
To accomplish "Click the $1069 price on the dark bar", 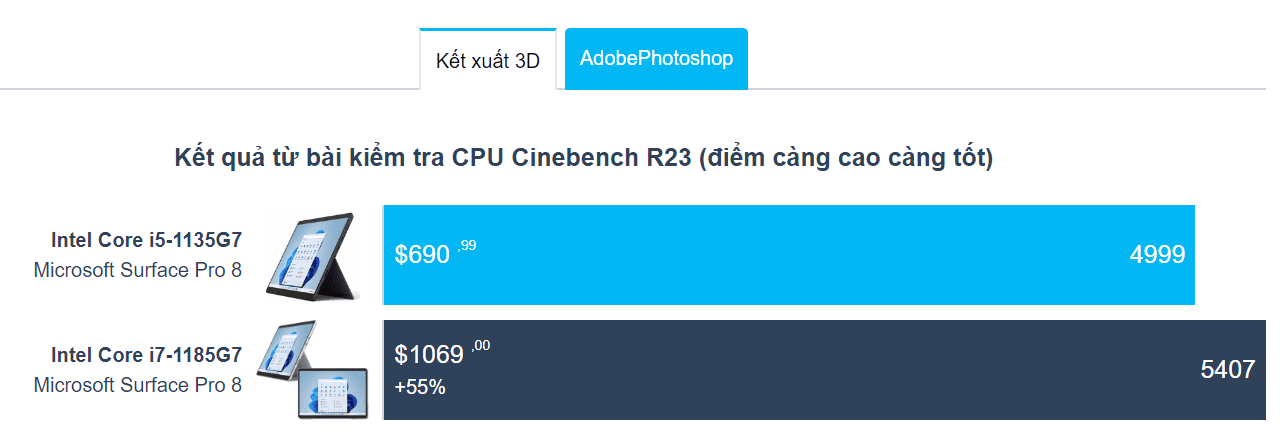I will [429, 355].
